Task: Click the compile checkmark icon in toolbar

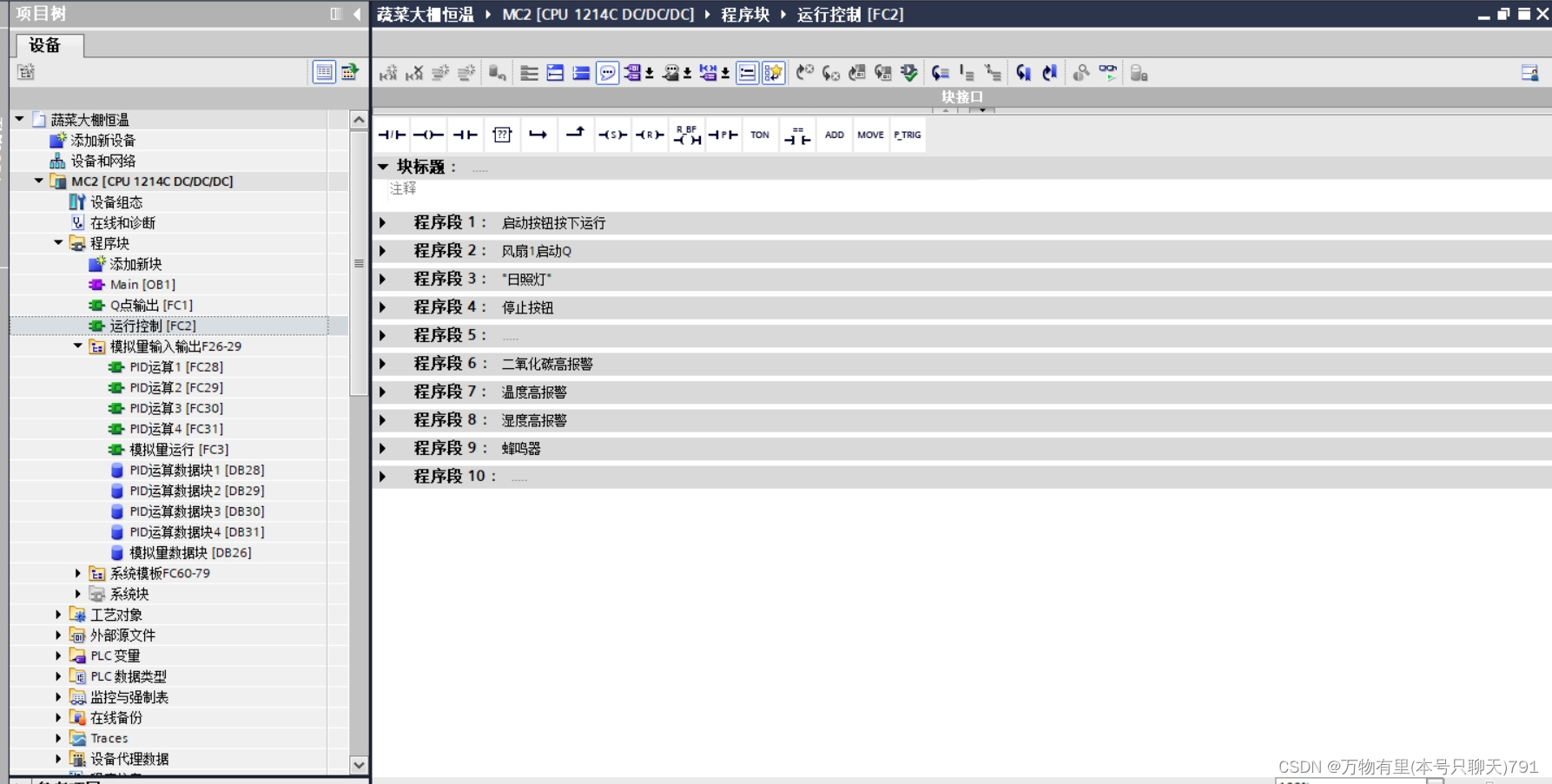Action: click(908, 73)
